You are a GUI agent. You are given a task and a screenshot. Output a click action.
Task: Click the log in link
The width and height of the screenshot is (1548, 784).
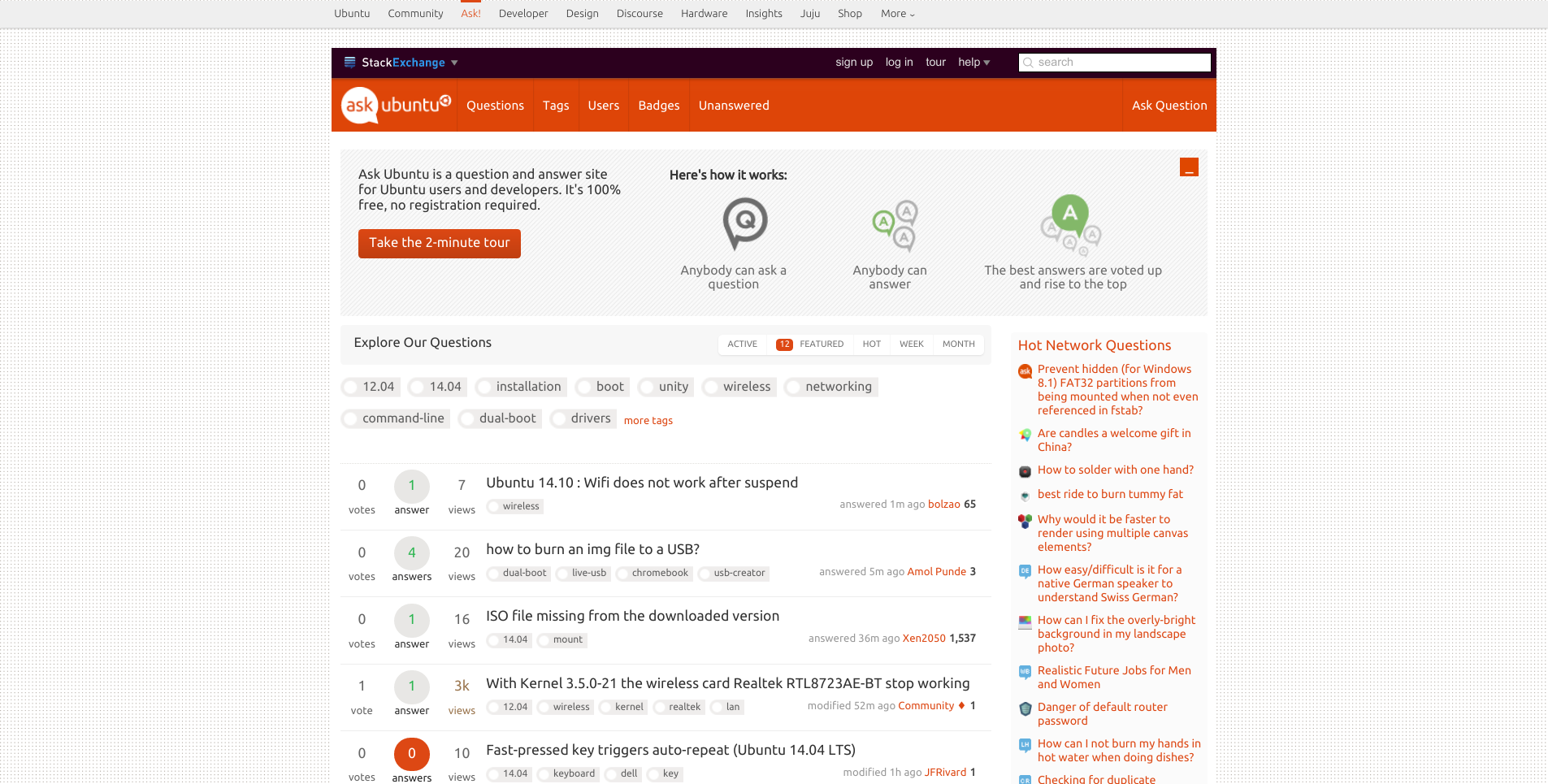click(x=899, y=63)
